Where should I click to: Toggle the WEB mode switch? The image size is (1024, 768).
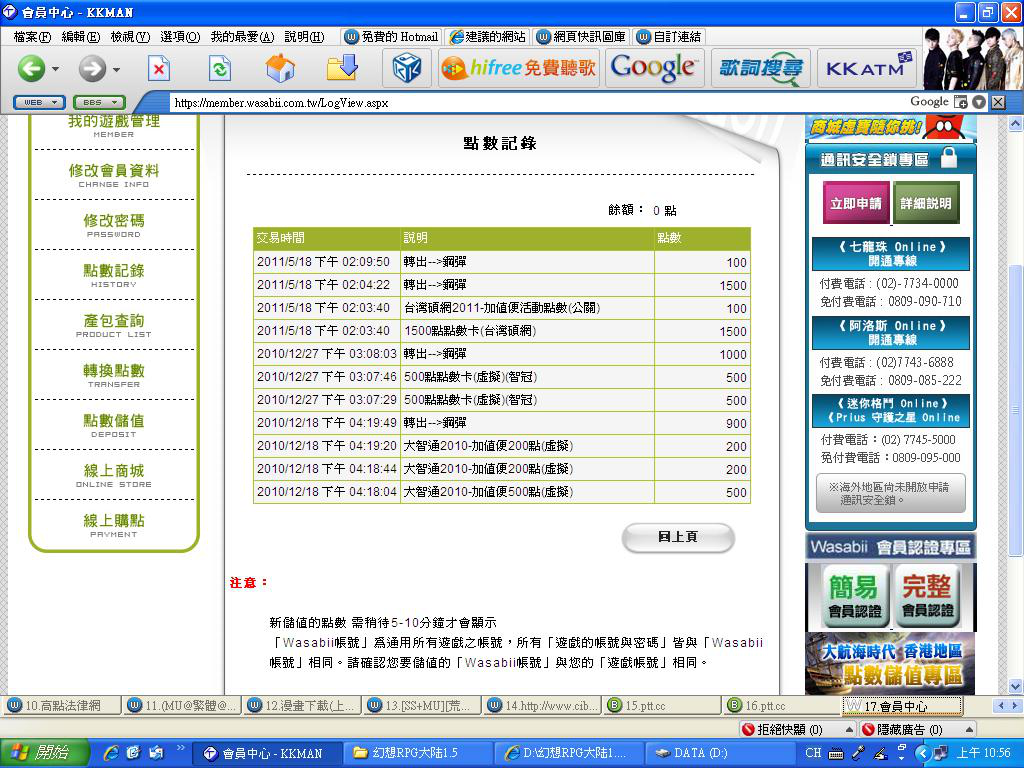(x=39, y=102)
